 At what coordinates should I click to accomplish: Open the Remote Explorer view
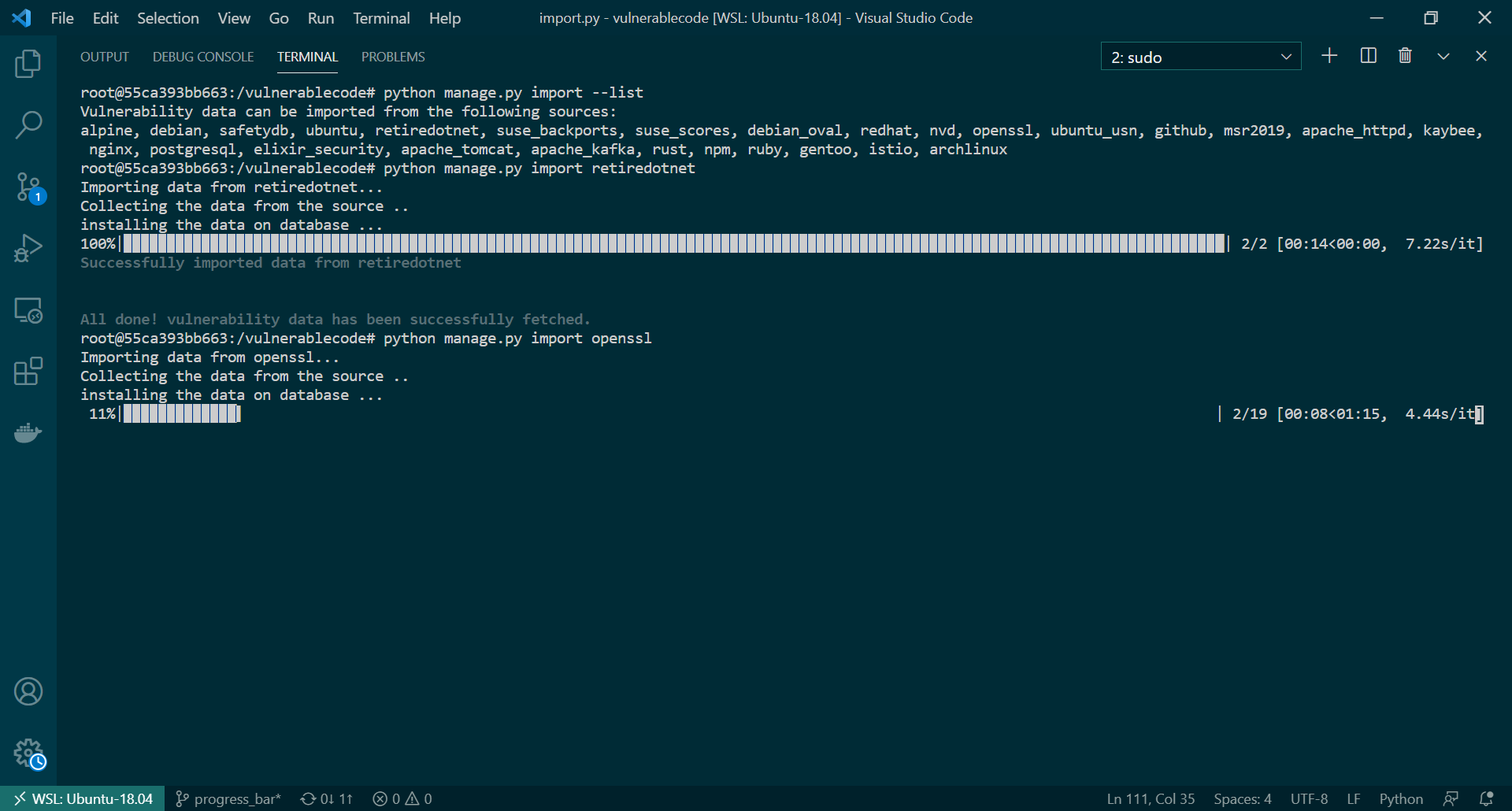pos(28,310)
